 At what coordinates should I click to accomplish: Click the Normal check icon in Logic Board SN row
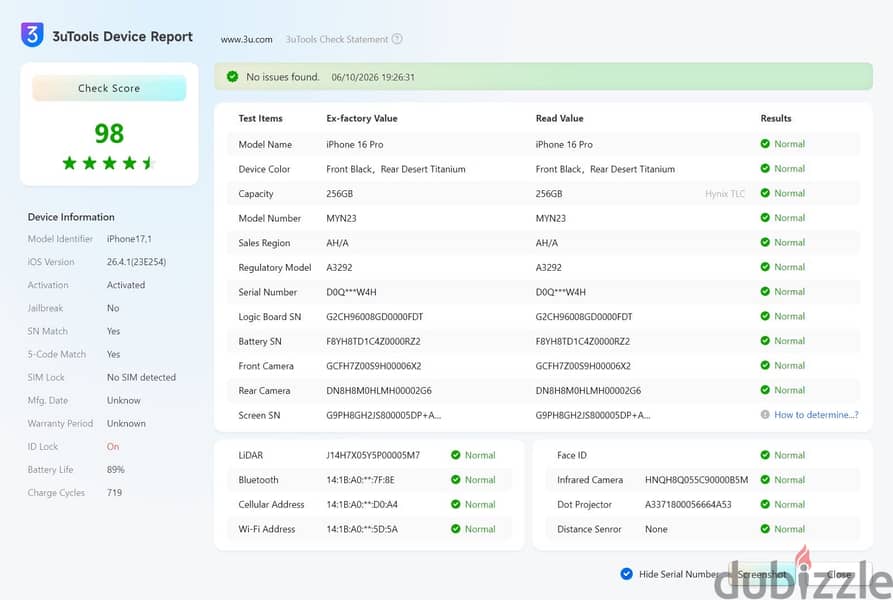coord(765,316)
